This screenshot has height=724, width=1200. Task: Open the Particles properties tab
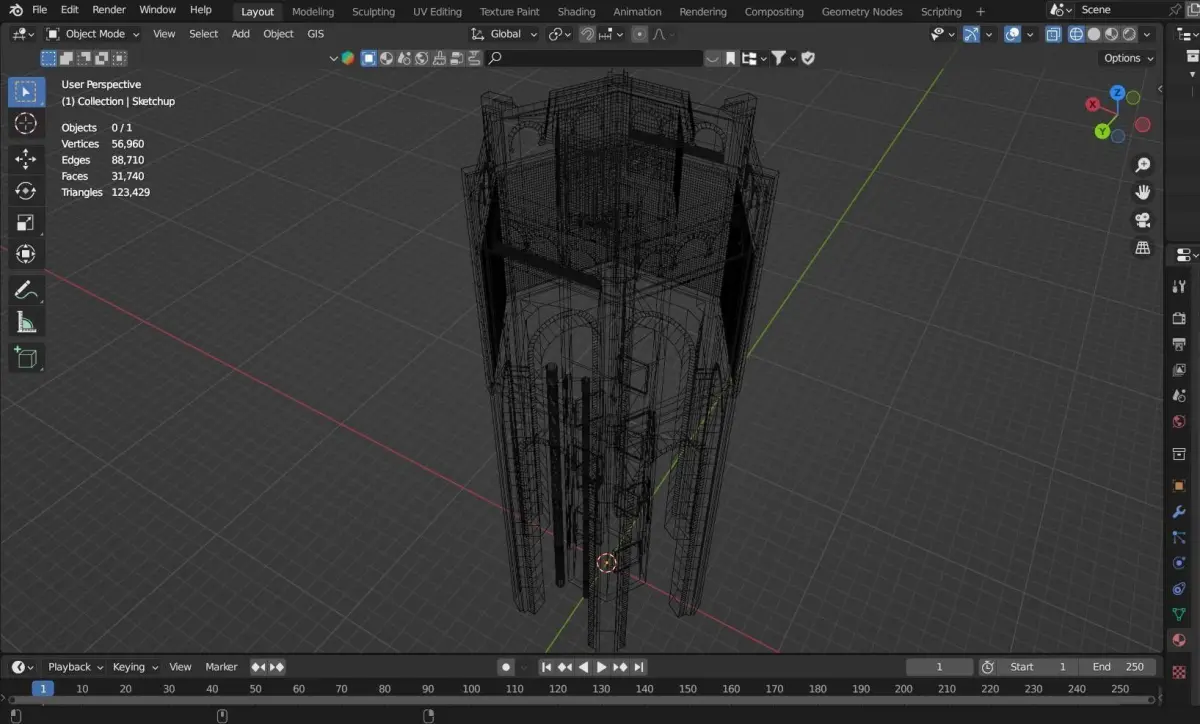tap(1179, 537)
